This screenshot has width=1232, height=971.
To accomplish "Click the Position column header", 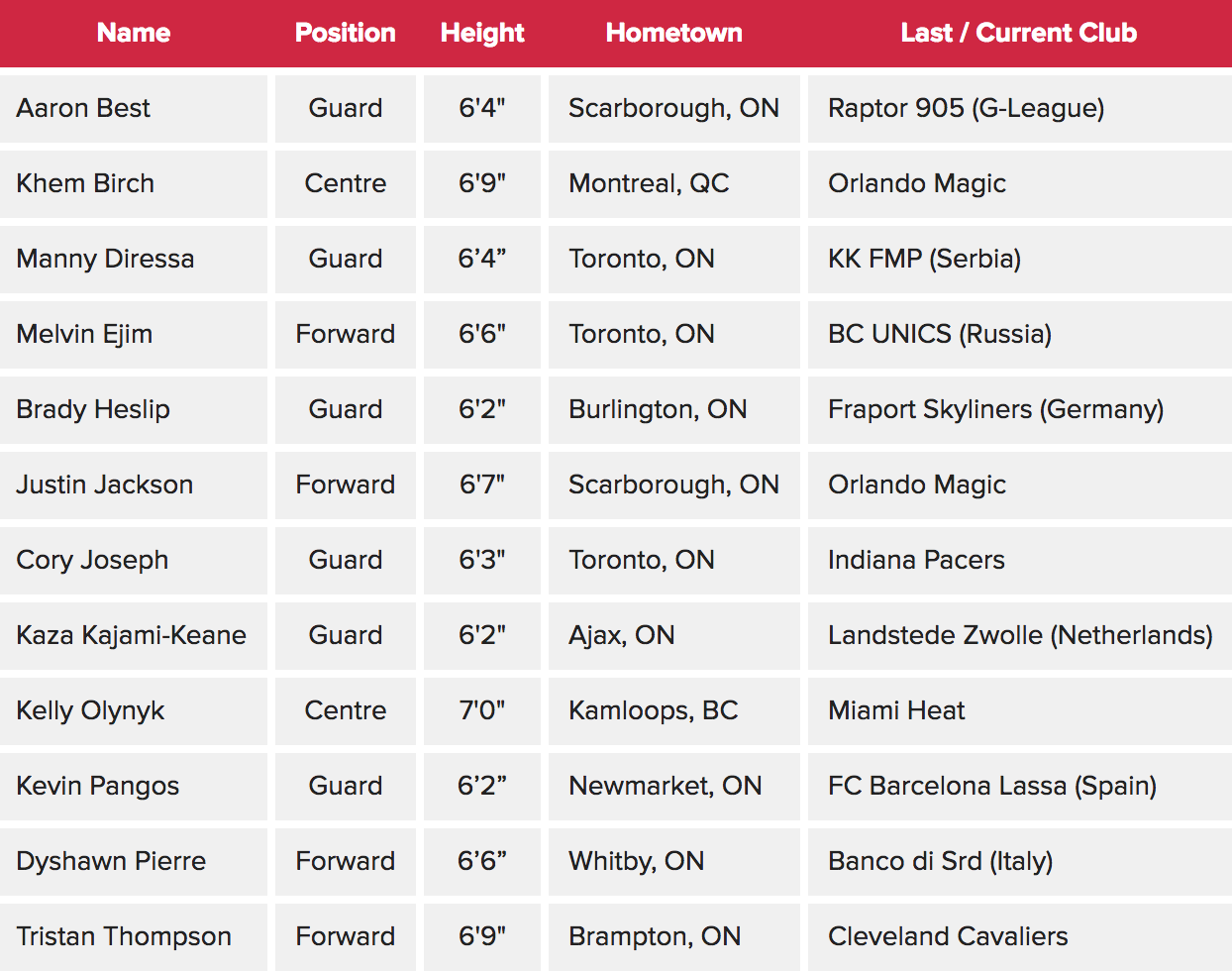I will pyautogui.click(x=346, y=33).
